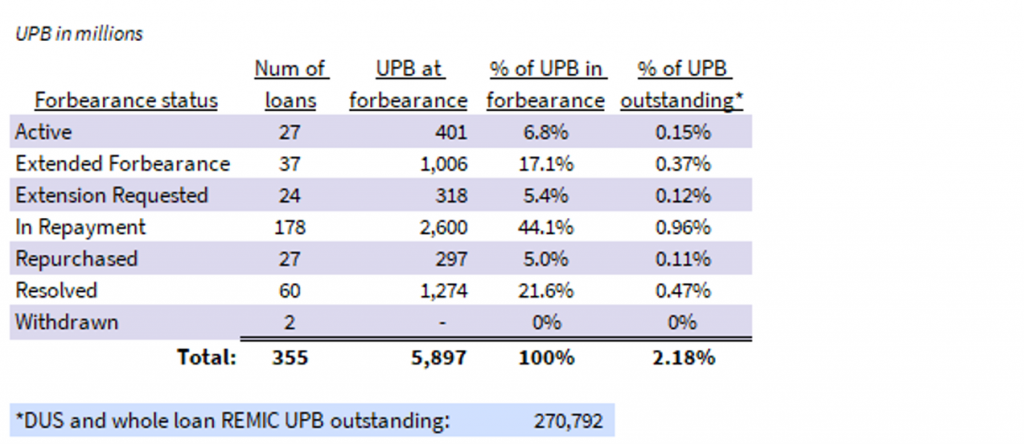Click the 'Extended Forbearance' row label

[122, 164]
